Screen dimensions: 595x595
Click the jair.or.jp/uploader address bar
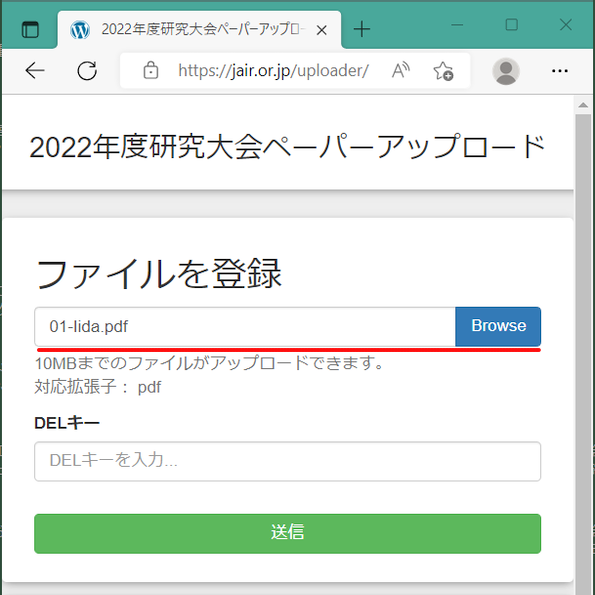pyautogui.click(x=273, y=71)
